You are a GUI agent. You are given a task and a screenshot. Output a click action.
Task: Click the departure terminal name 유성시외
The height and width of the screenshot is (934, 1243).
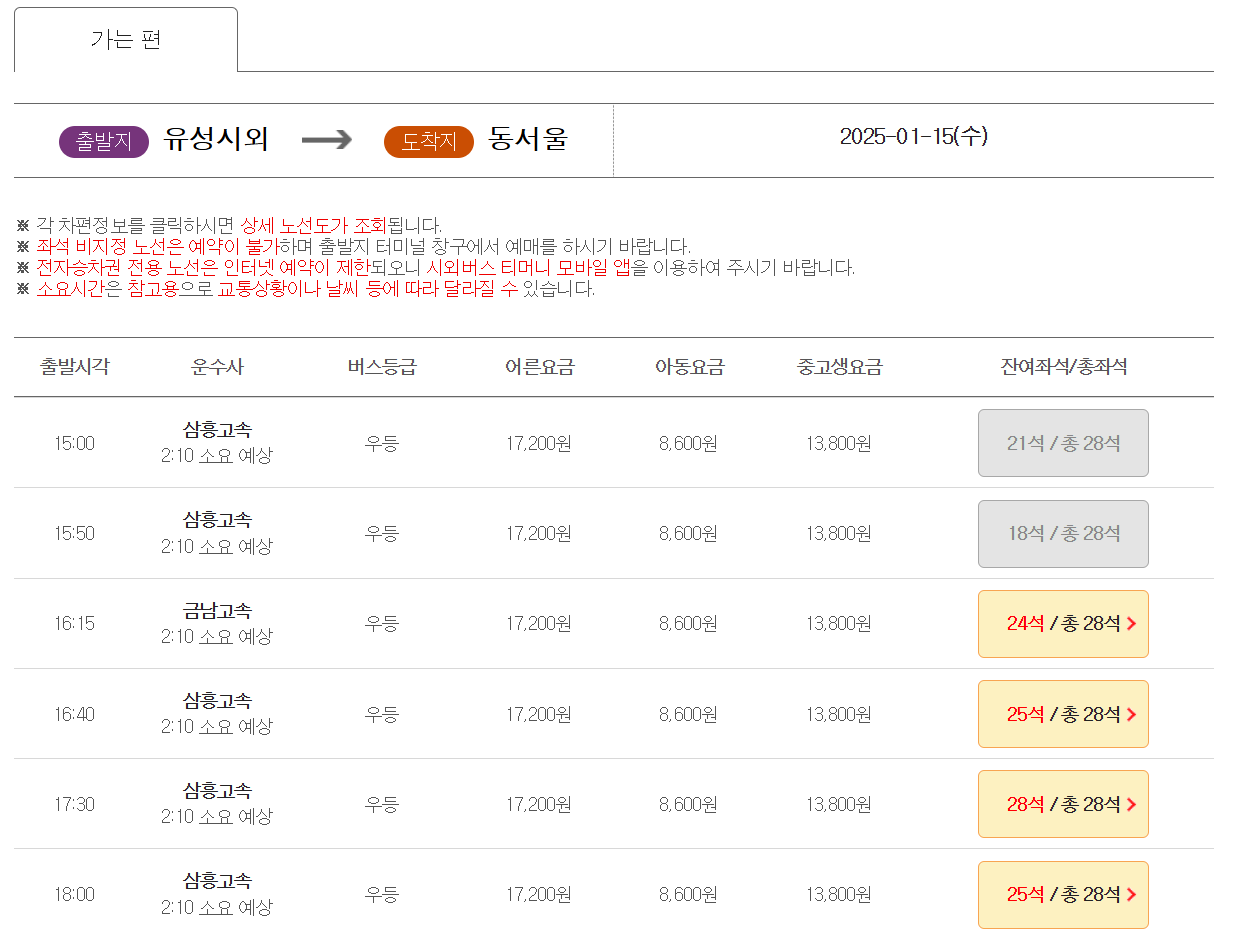[x=216, y=139]
